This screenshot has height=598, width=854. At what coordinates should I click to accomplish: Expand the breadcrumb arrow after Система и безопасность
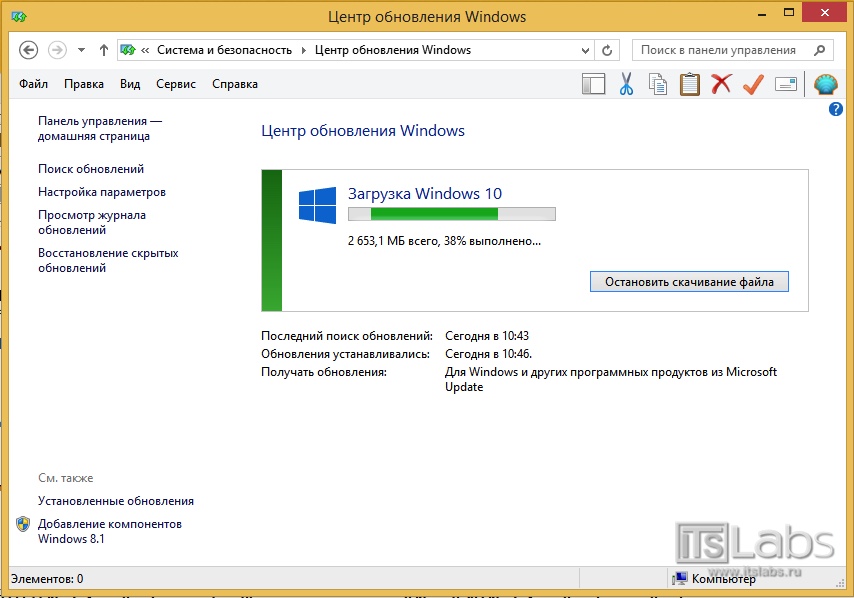pos(303,51)
